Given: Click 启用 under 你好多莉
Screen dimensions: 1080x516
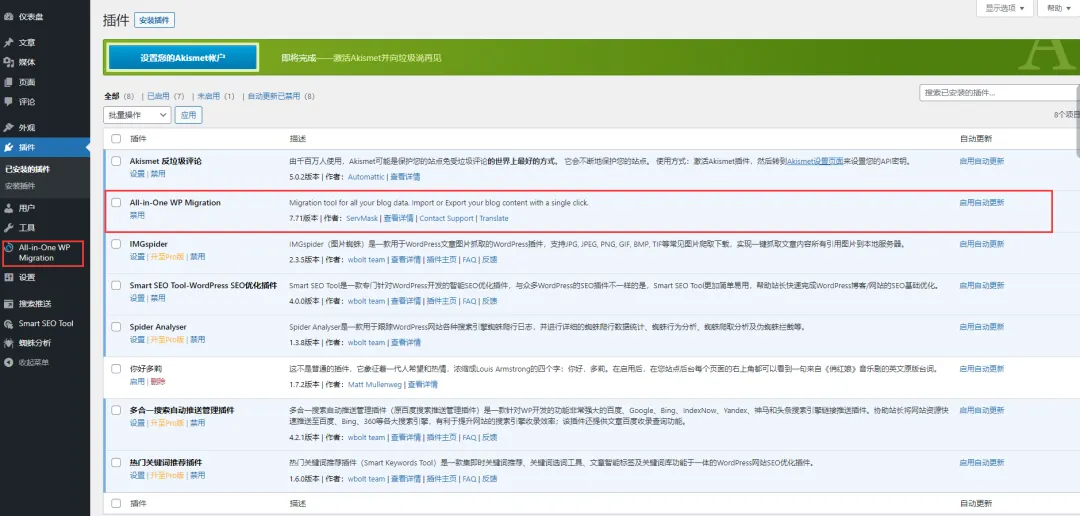Looking at the screenshot, I should tap(137, 381).
